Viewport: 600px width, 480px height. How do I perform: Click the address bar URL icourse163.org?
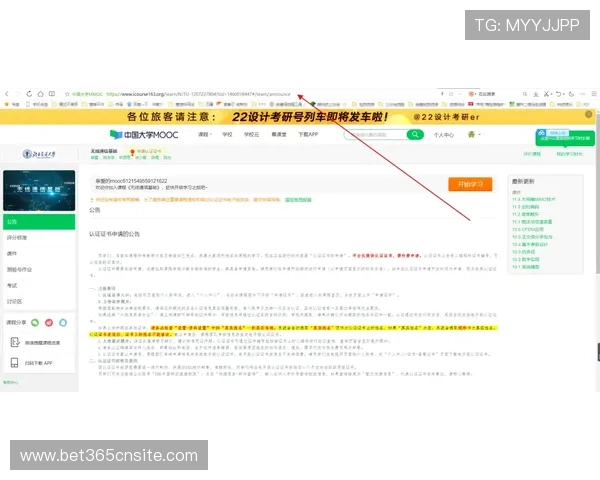tap(198, 94)
